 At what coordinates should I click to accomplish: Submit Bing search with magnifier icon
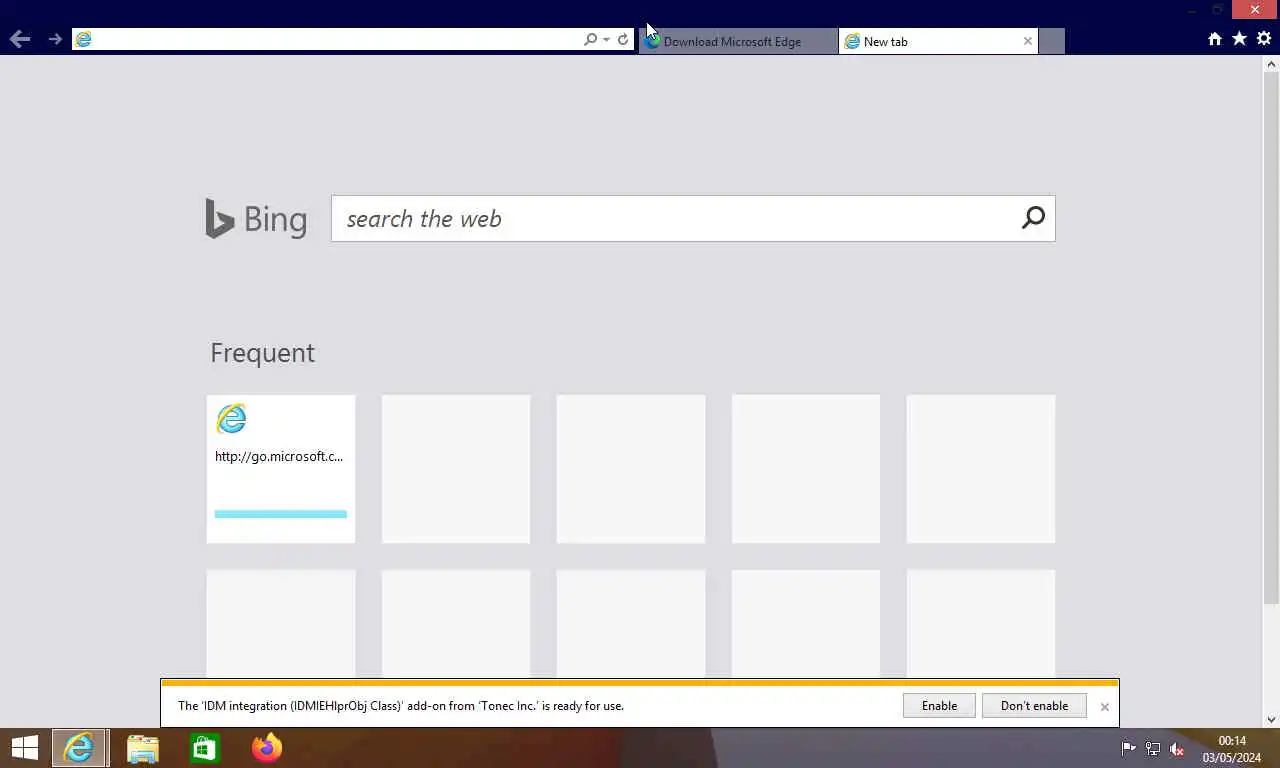pyautogui.click(x=1033, y=218)
